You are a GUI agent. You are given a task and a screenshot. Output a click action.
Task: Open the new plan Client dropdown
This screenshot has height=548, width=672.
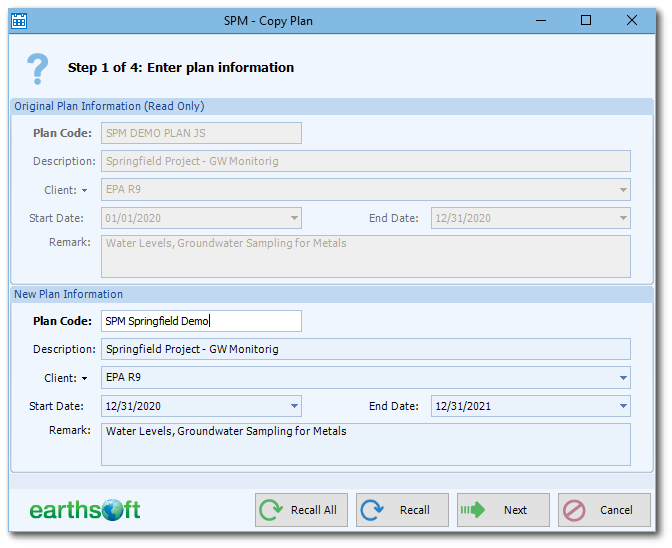click(623, 378)
